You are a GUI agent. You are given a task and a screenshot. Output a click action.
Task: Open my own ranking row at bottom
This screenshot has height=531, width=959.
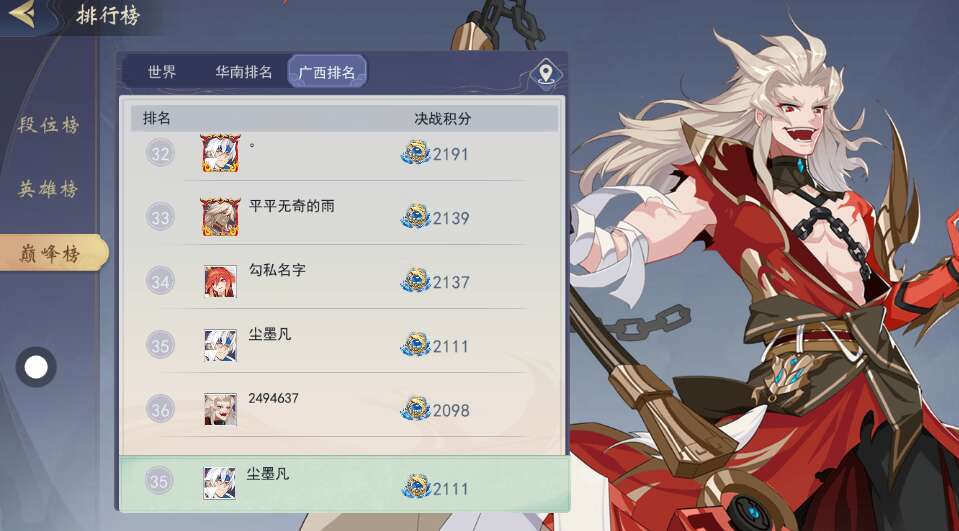[x=344, y=483]
